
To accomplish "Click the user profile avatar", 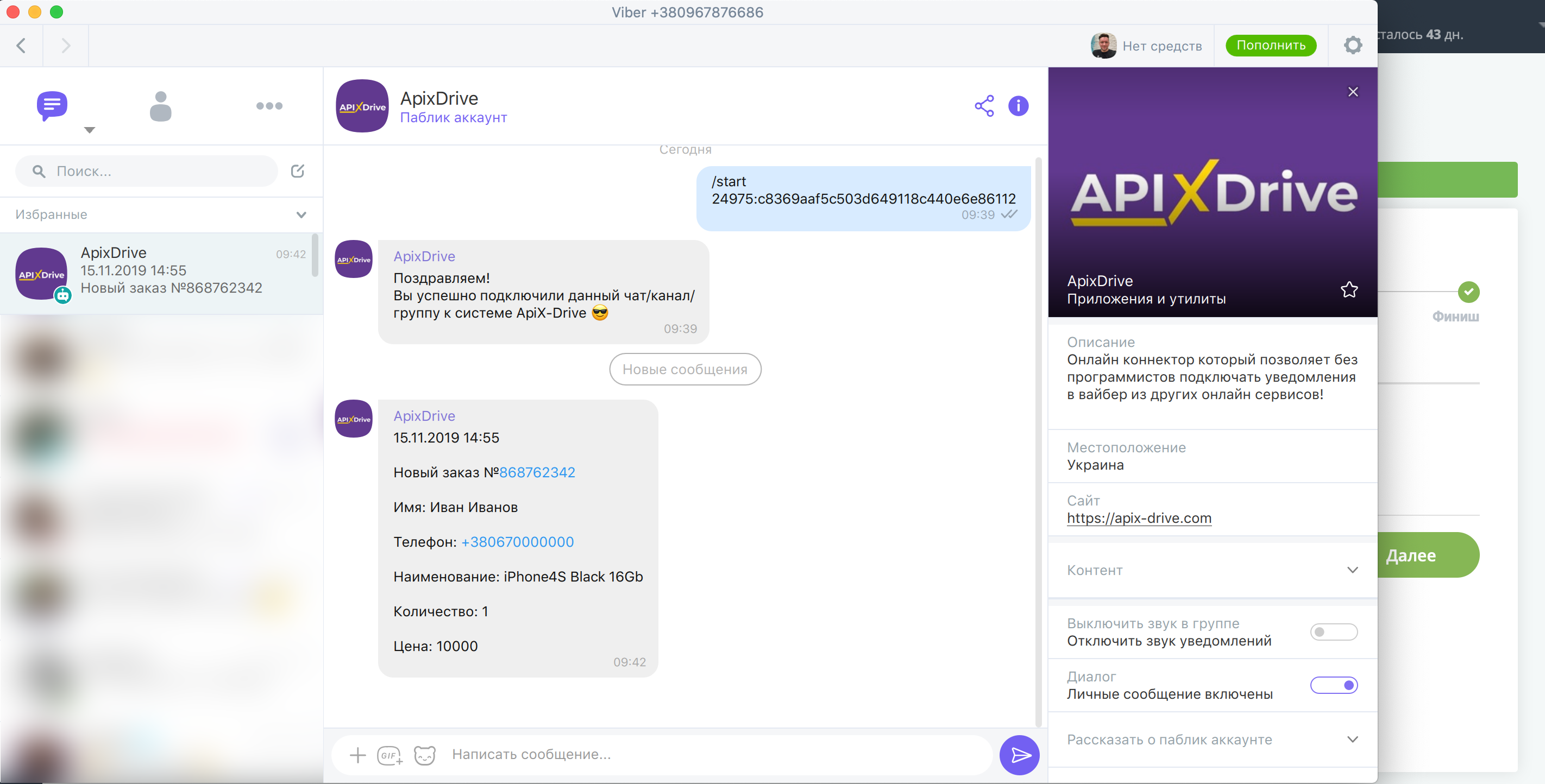I will 1103,46.
